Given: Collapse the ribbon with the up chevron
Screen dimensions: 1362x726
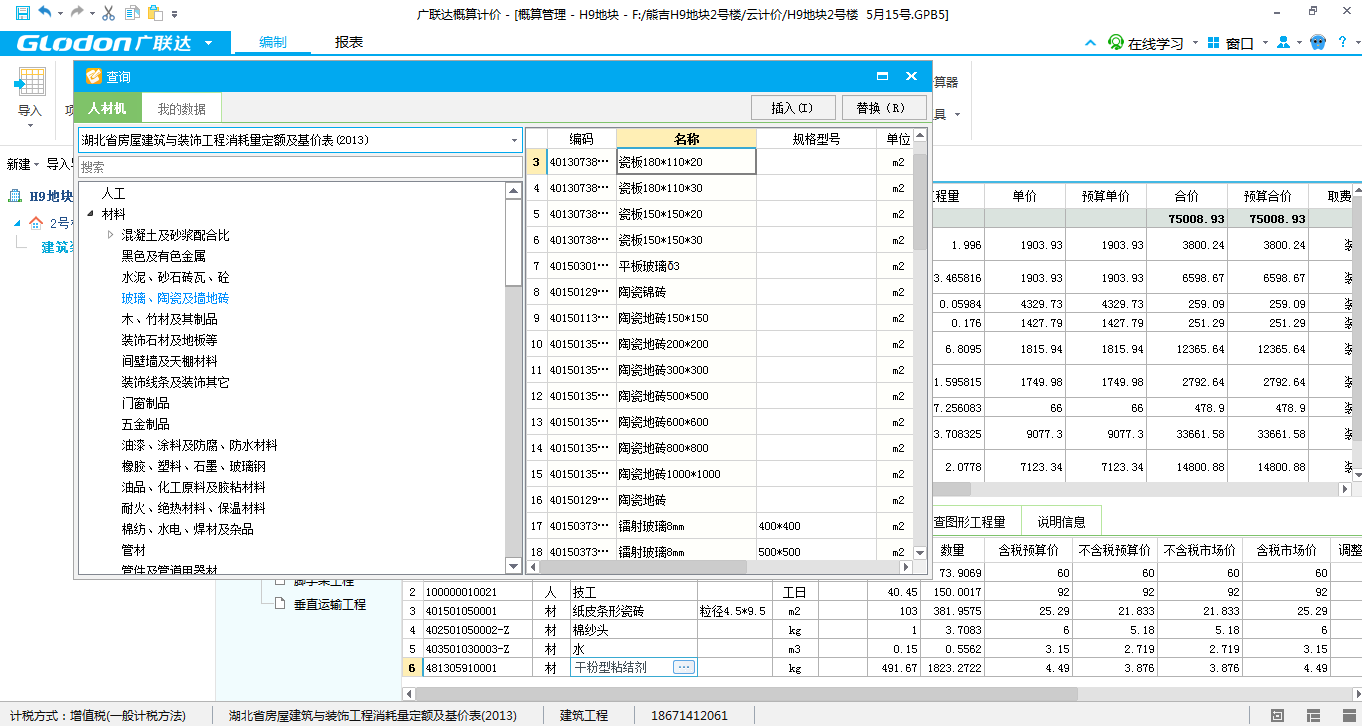Looking at the screenshot, I should (1091, 43).
